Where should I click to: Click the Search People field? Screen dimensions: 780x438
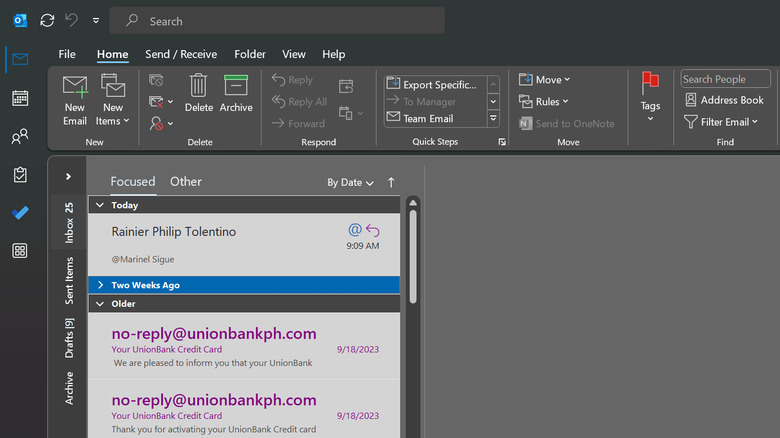click(725, 79)
